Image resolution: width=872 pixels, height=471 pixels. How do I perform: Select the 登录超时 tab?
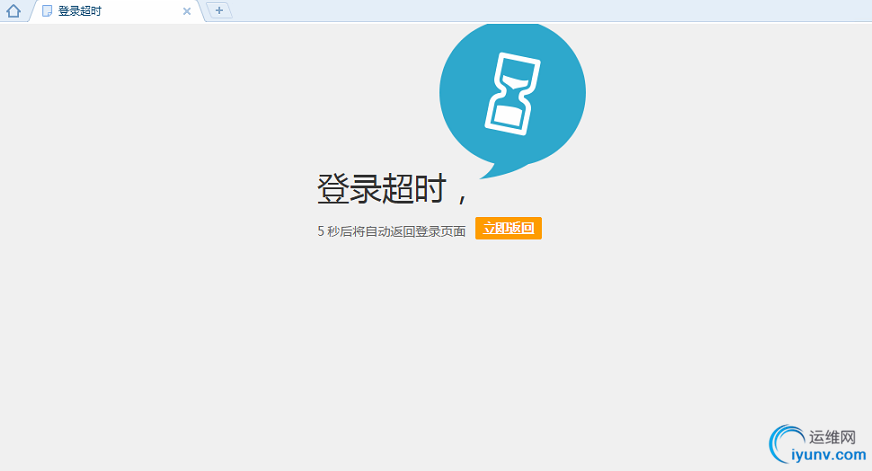[117, 11]
